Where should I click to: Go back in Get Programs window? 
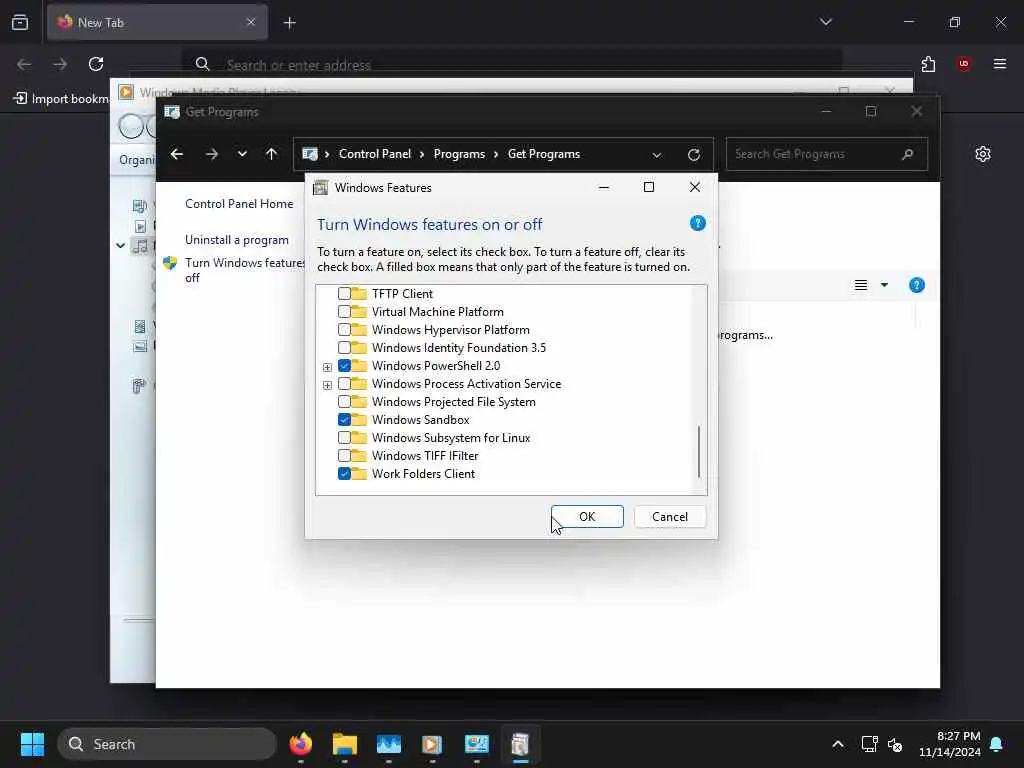(x=177, y=154)
